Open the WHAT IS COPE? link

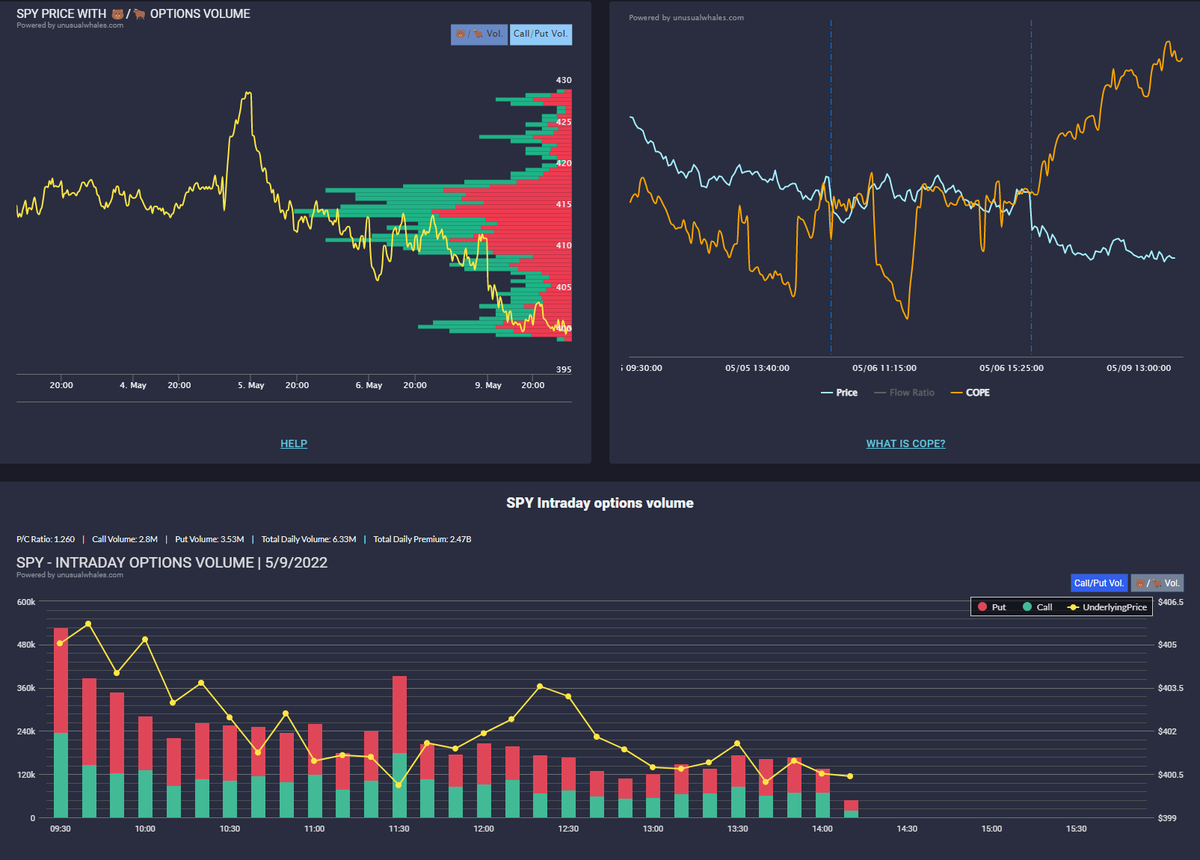pos(905,443)
